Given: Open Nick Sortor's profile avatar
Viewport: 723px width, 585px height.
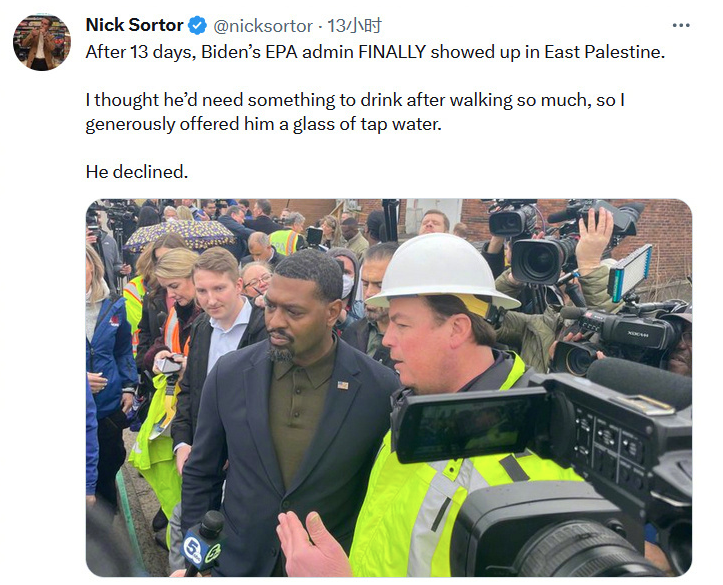Looking at the screenshot, I should click(x=41, y=42).
